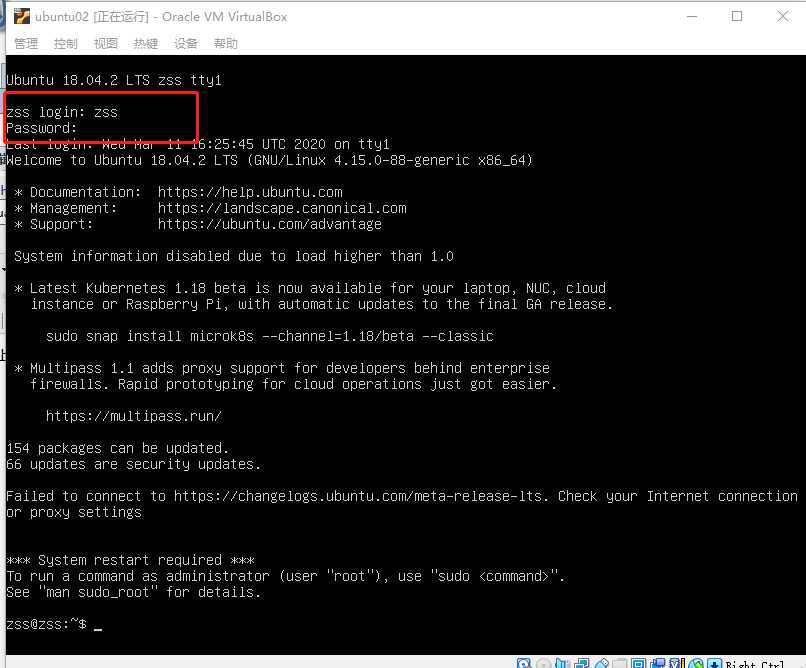
Task: Click the zss@zss:~$ shell prompt
Action: point(46,624)
